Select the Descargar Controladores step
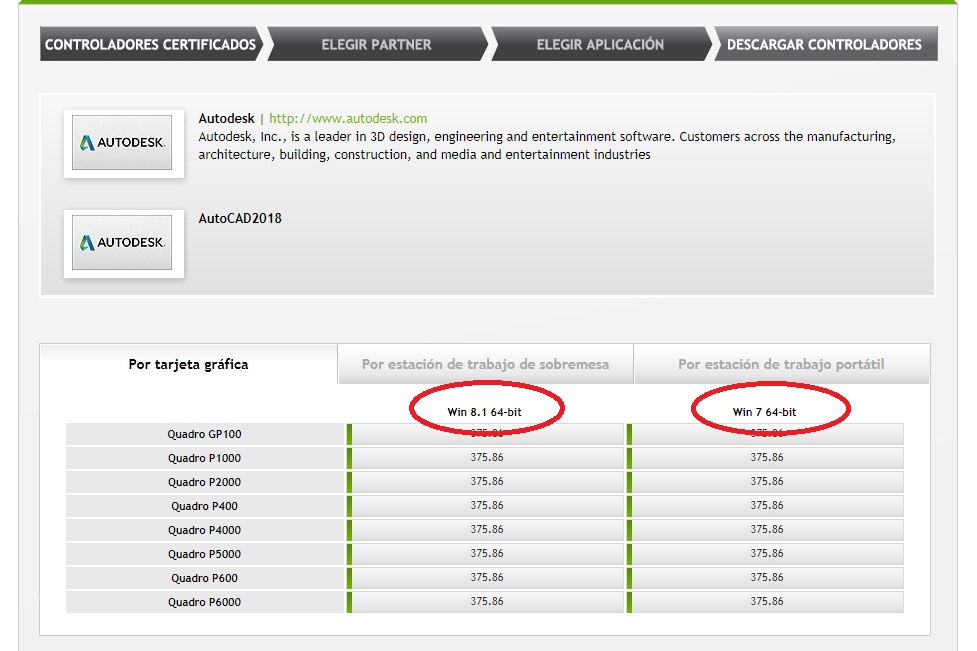The image size is (977, 651). (824, 44)
